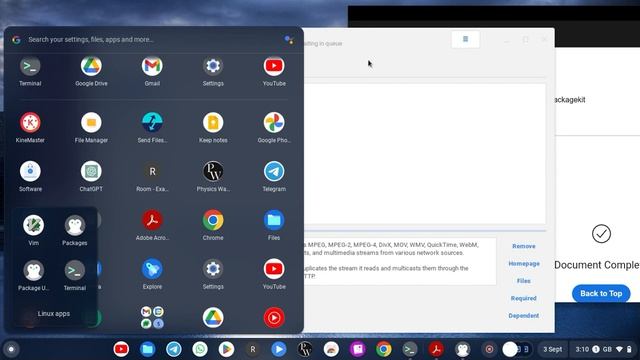Click Dependent in the package window
Screen dimensions: 640x360
(x=524, y=316)
